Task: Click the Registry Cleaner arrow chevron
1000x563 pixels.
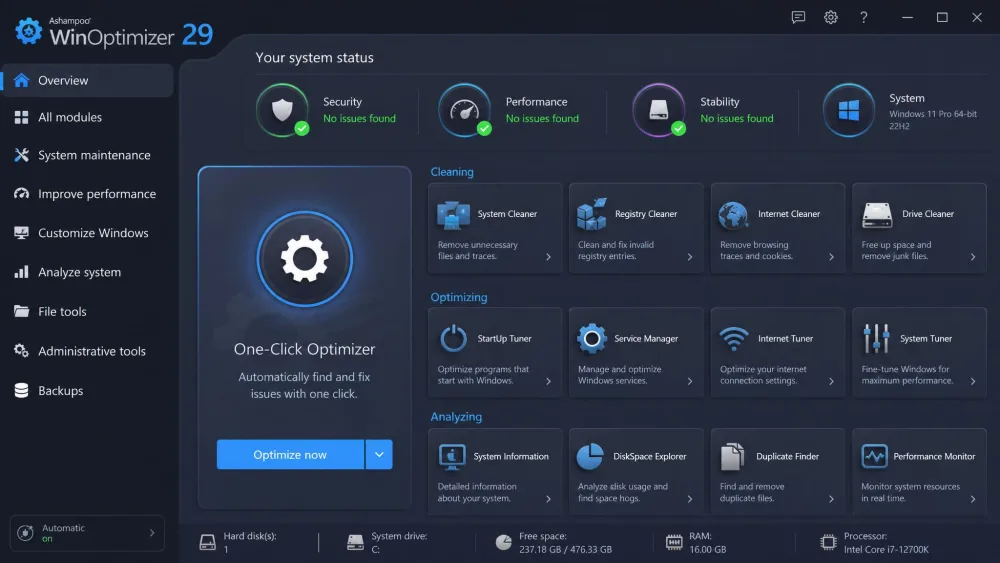Action: pos(690,257)
